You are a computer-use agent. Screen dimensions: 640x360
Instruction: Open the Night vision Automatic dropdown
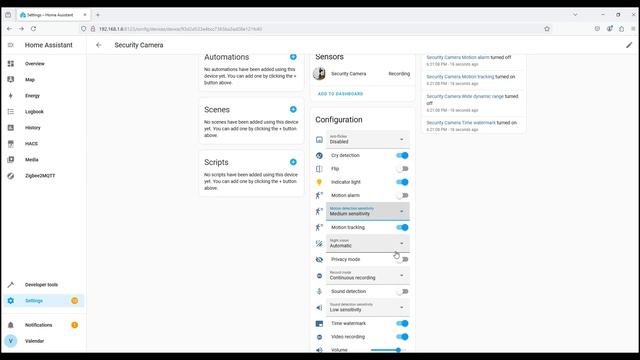click(367, 243)
